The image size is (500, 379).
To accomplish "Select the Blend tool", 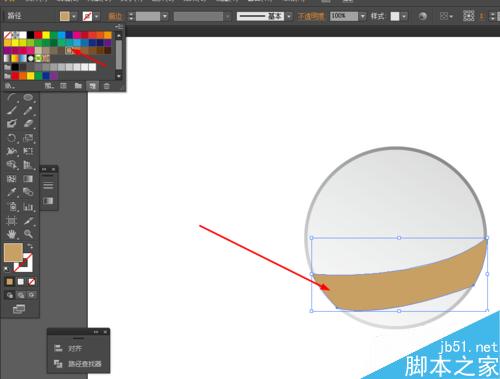I will tap(28, 192).
